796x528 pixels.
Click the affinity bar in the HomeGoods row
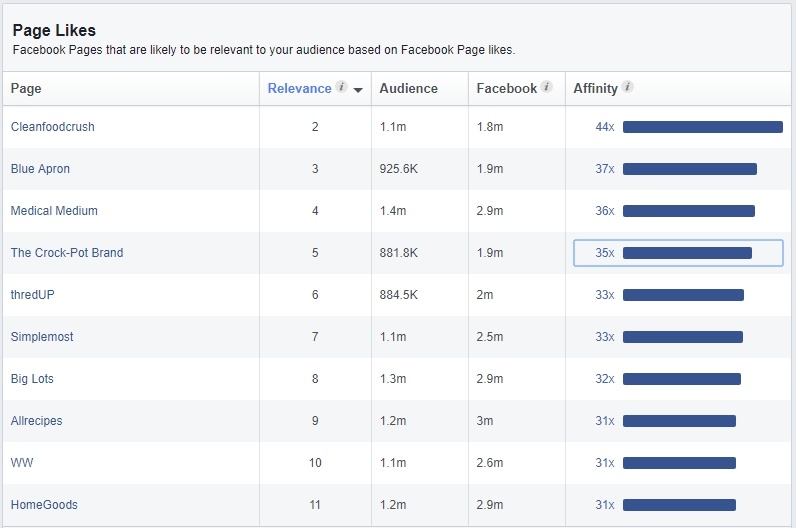click(679, 505)
